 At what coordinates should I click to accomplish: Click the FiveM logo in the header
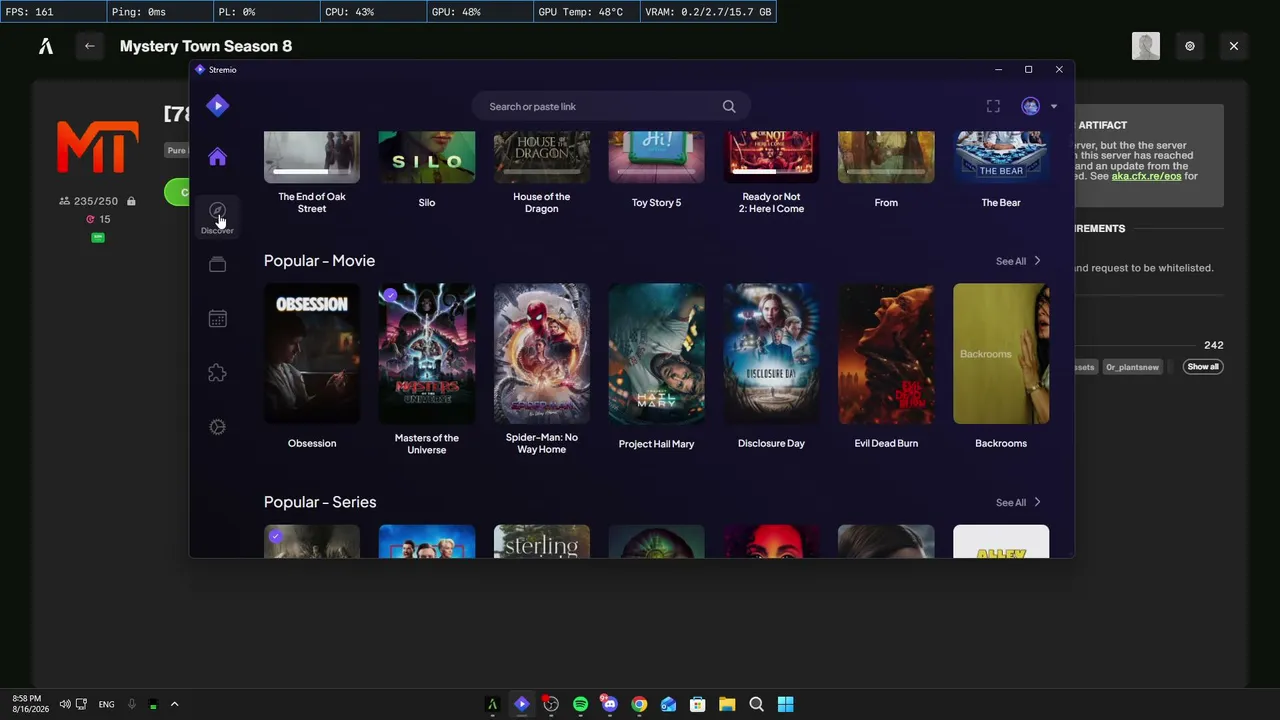pos(46,46)
